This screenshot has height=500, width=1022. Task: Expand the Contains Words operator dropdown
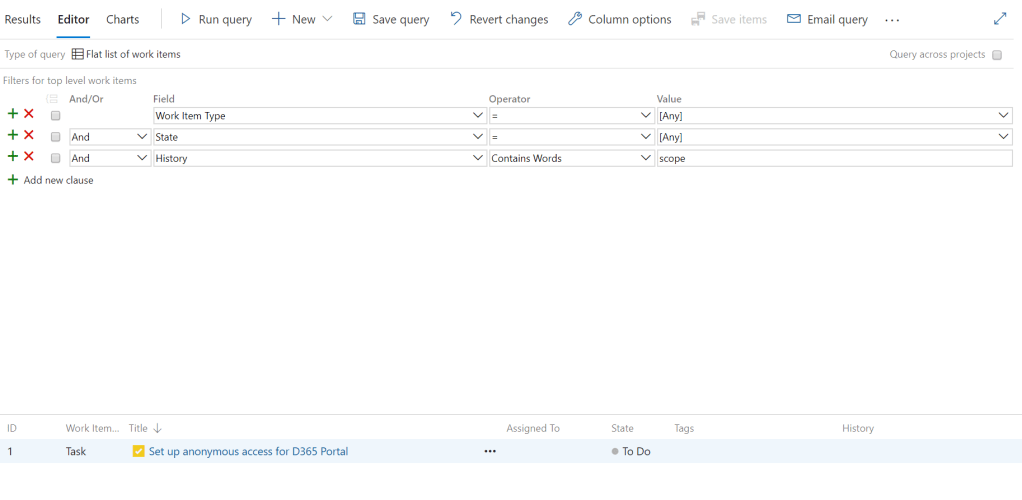click(x=645, y=158)
